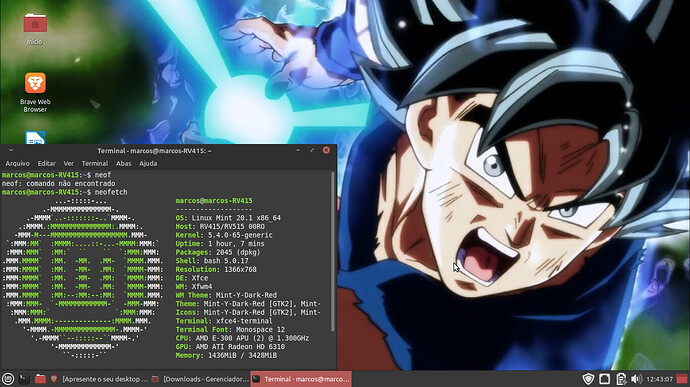Open the Ver menu
690x387 pixels.
69,163
